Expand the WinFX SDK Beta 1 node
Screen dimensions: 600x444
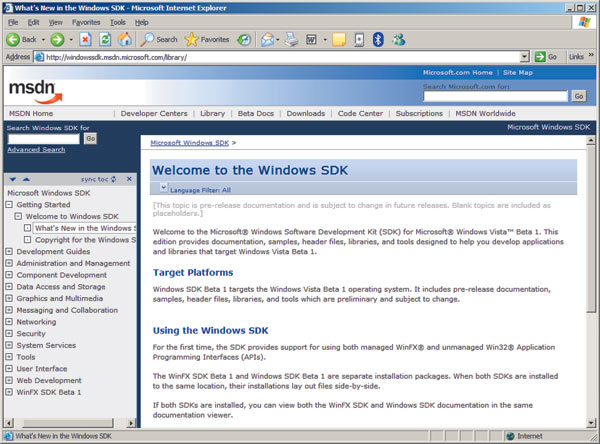(9, 392)
